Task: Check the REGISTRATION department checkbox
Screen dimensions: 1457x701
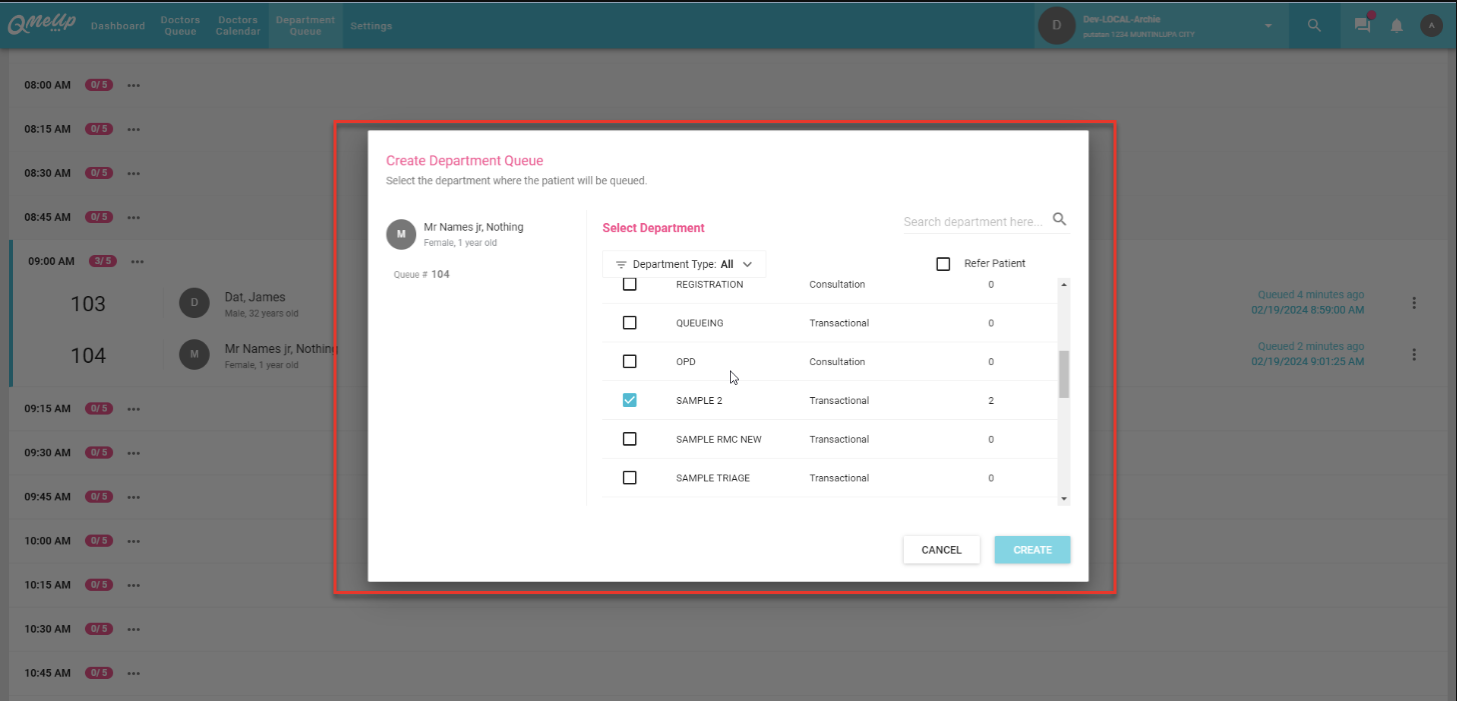Action: point(630,285)
